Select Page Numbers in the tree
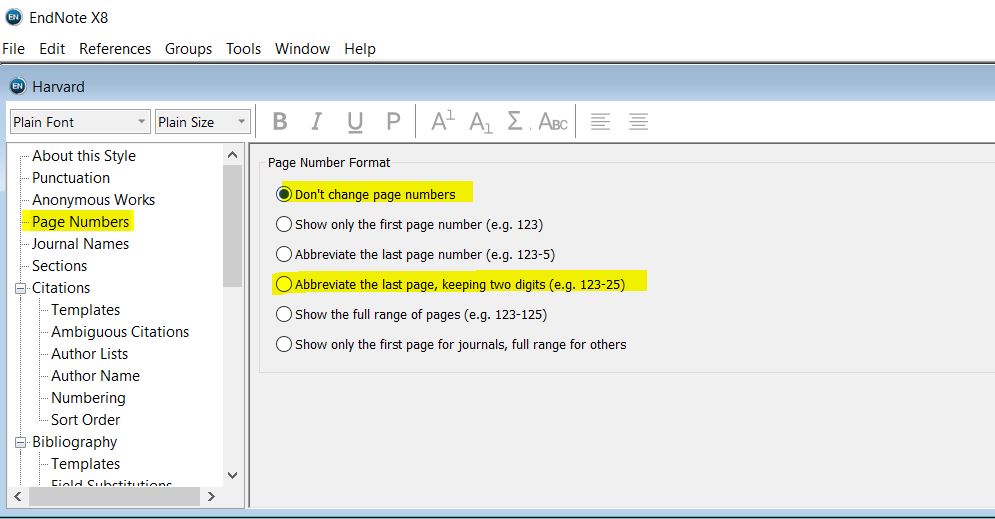 (81, 221)
